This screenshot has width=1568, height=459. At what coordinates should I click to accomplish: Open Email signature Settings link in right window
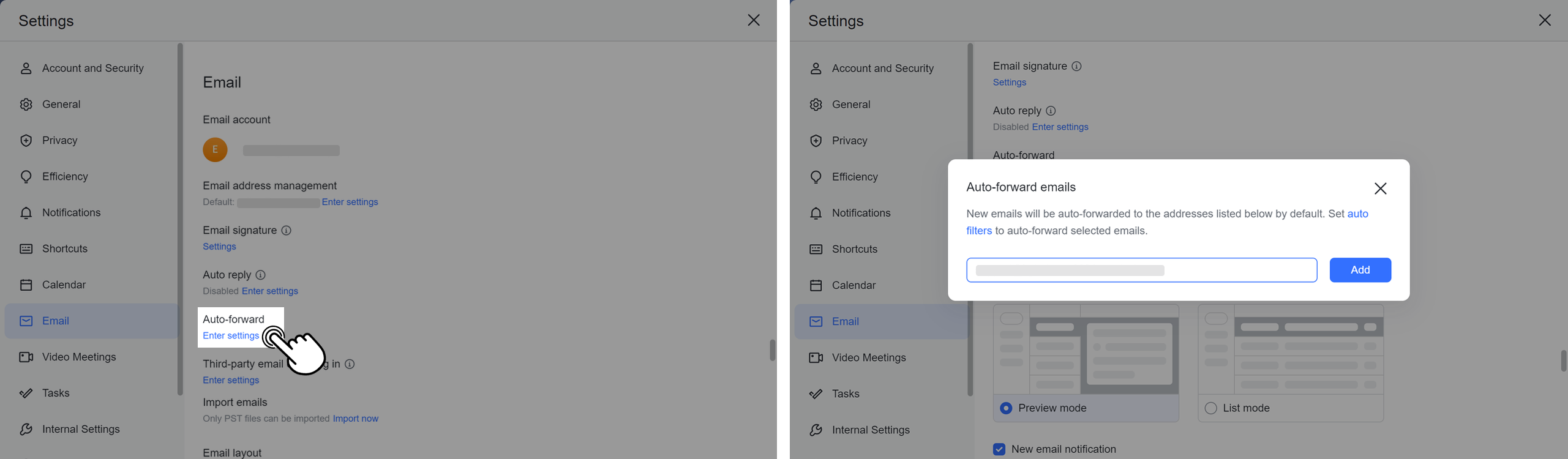click(x=1010, y=83)
